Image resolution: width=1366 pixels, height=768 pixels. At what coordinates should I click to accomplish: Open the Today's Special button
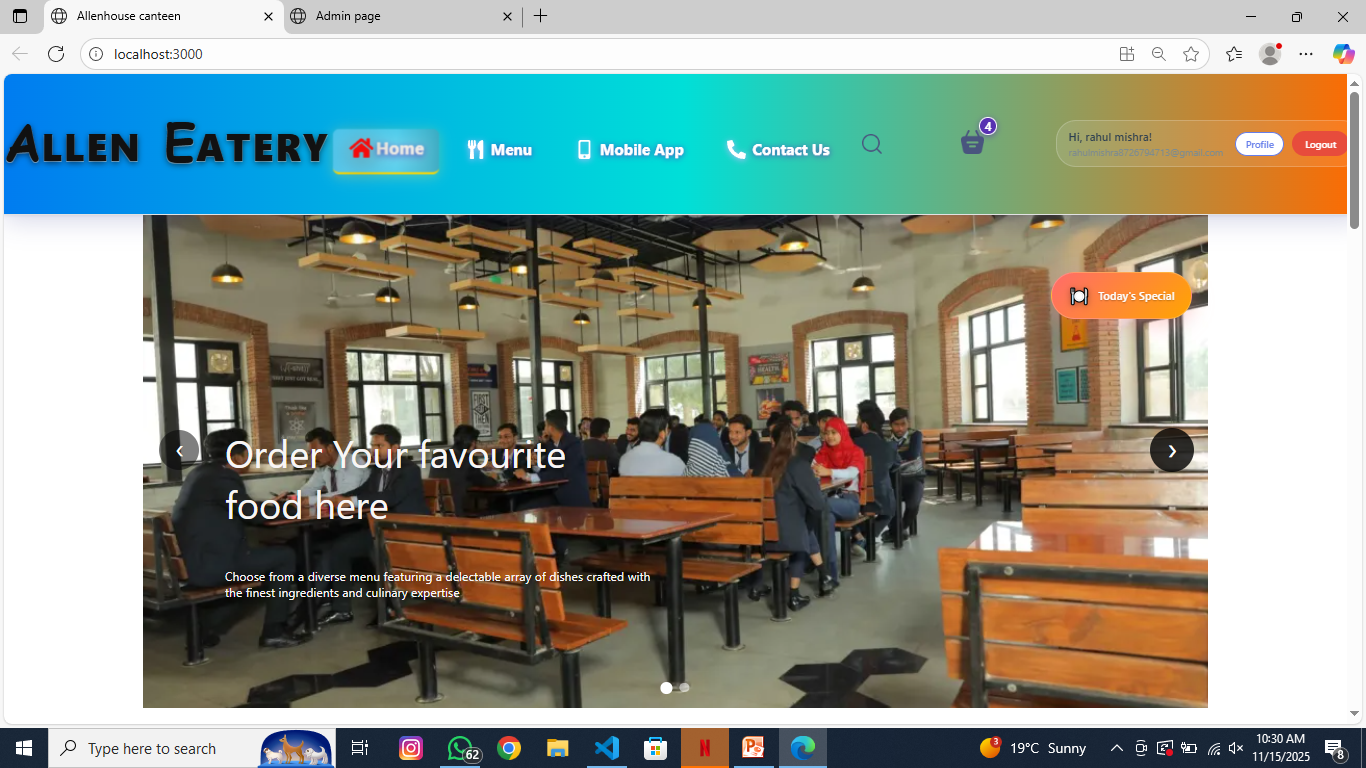(1121, 296)
